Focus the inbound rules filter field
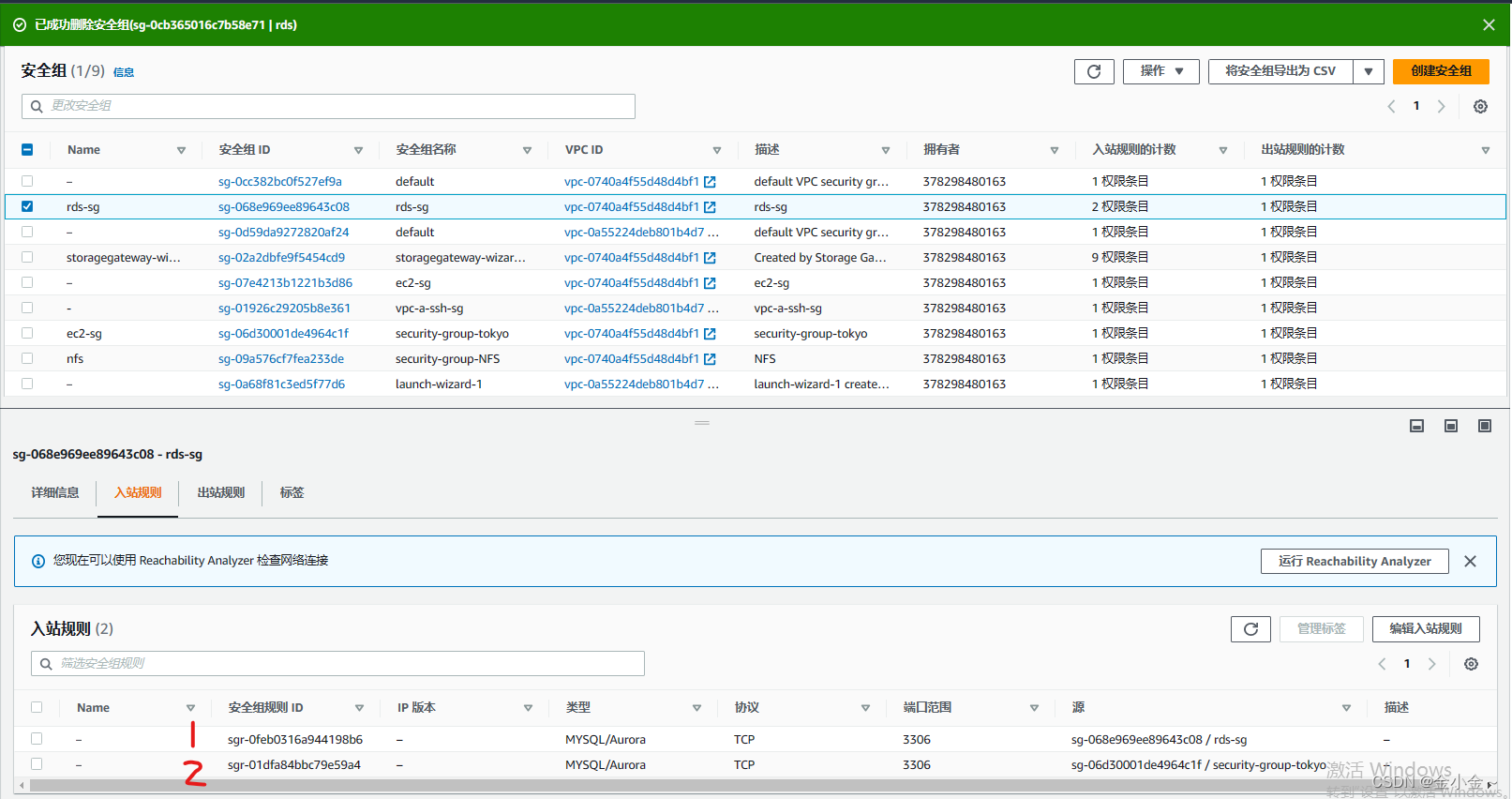The width and height of the screenshot is (1512, 799). coord(337,664)
